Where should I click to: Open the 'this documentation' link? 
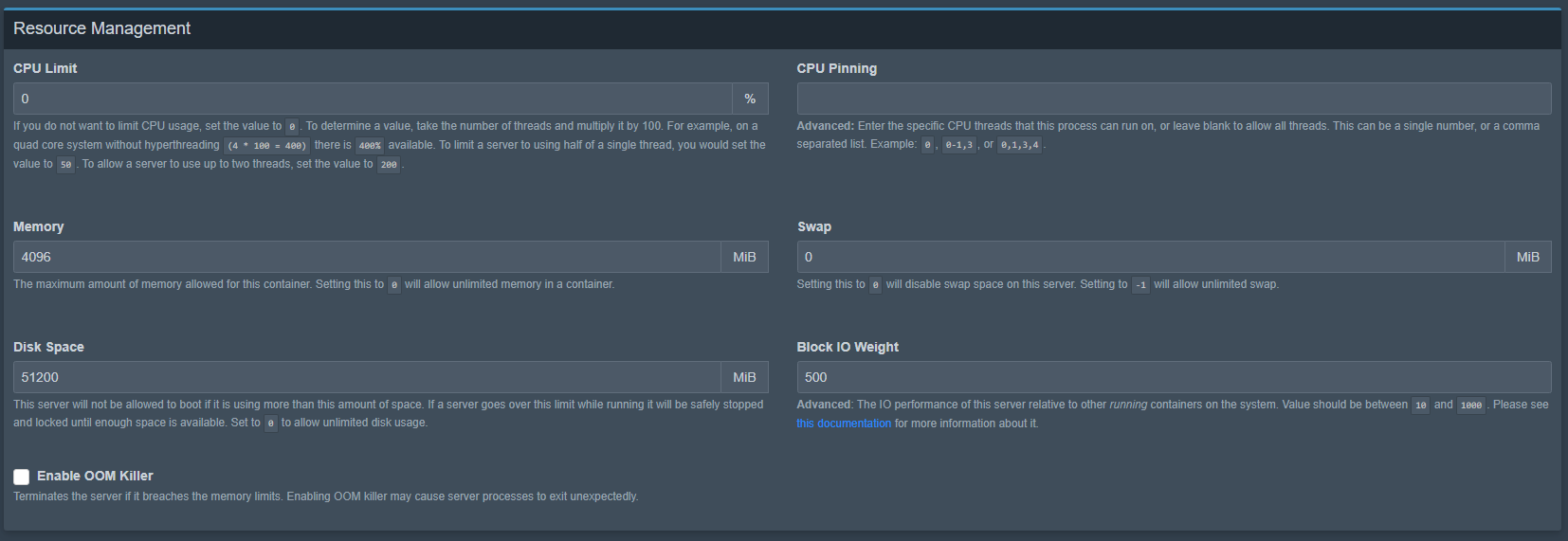click(x=844, y=424)
